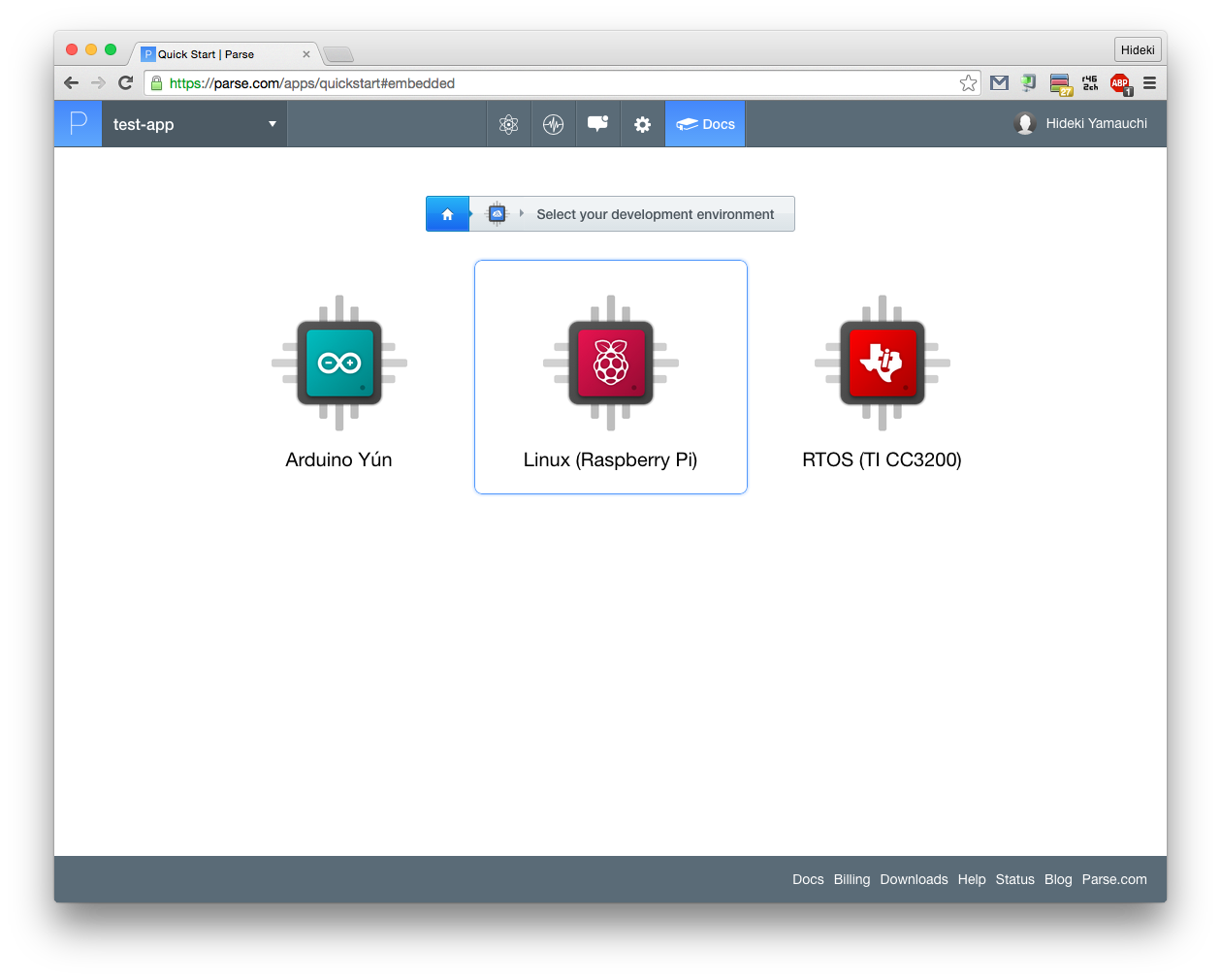Switch to the Docs tab

click(x=705, y=124)
